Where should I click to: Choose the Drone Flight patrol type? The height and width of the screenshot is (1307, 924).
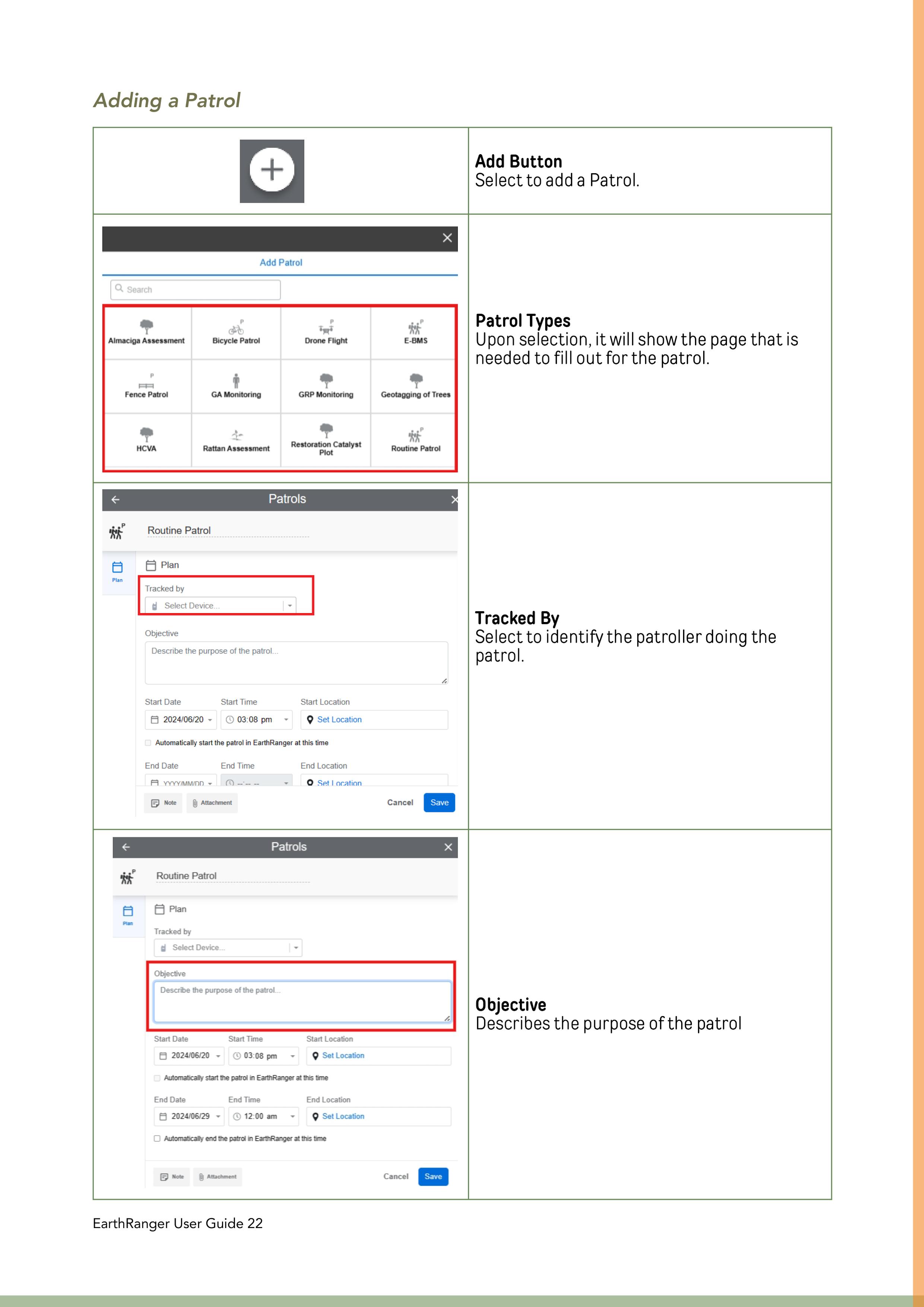tap(326, 333)
